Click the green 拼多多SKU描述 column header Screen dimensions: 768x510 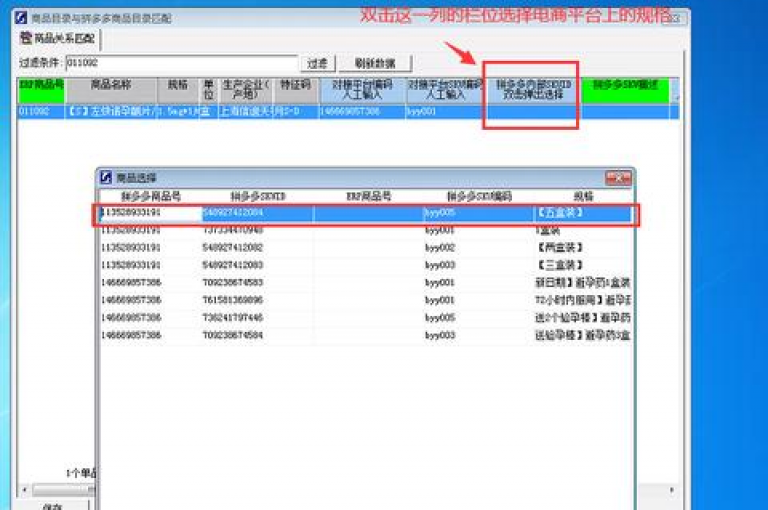pos(625,90)
